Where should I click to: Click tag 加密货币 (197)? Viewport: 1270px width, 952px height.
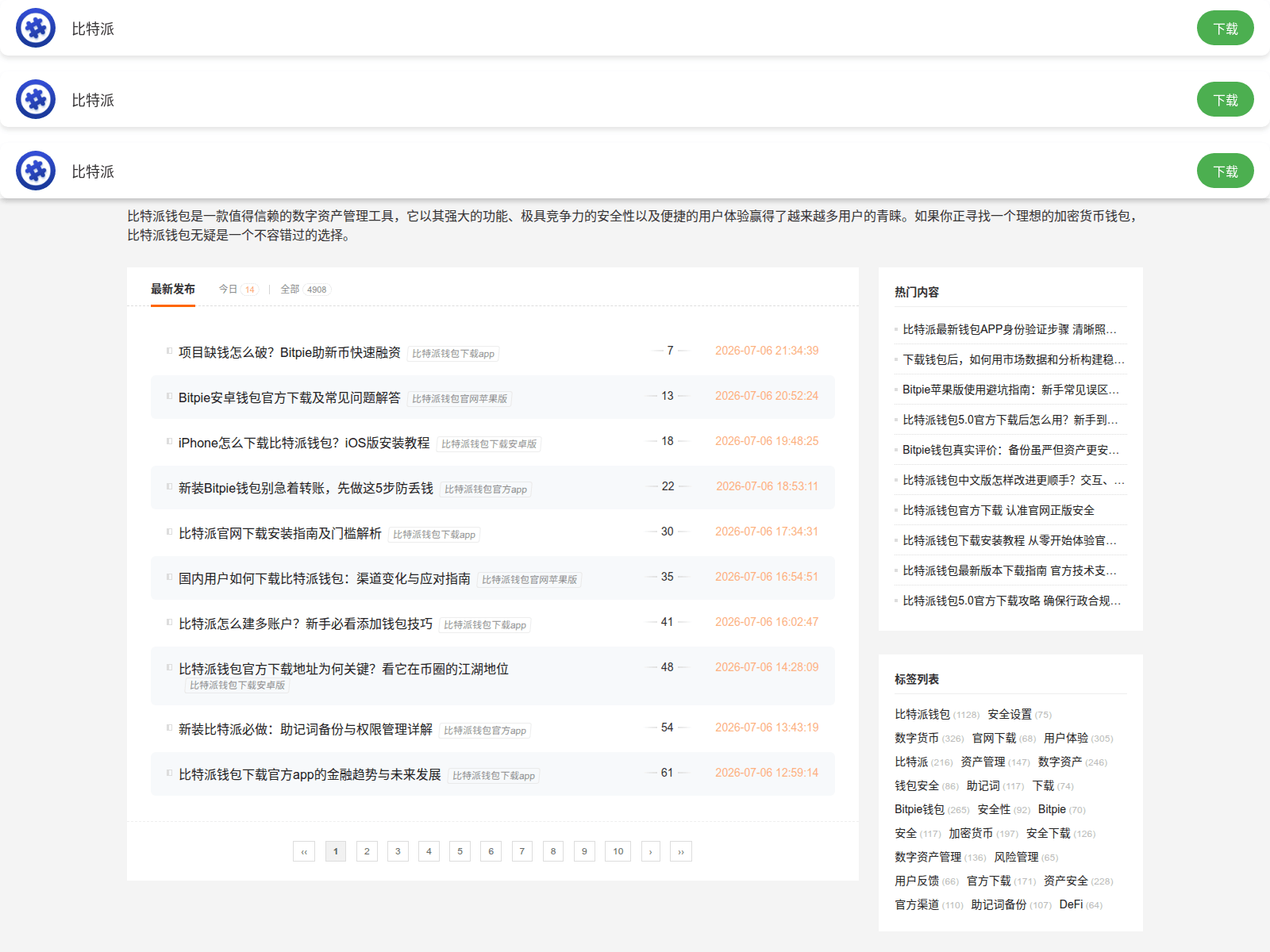(x=983, y=833)
